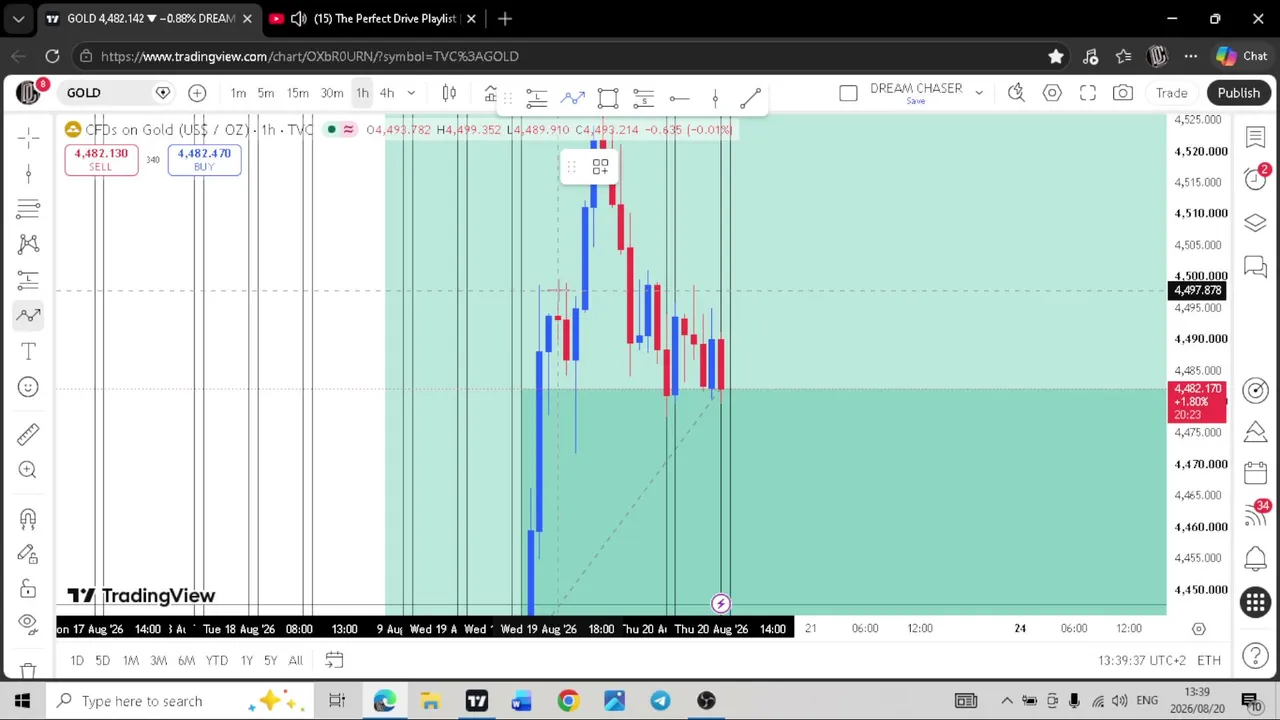Open the symbol dropdown arrow next to GOLD
This screenshot has width=1280, height=720.
click(162, 93)
